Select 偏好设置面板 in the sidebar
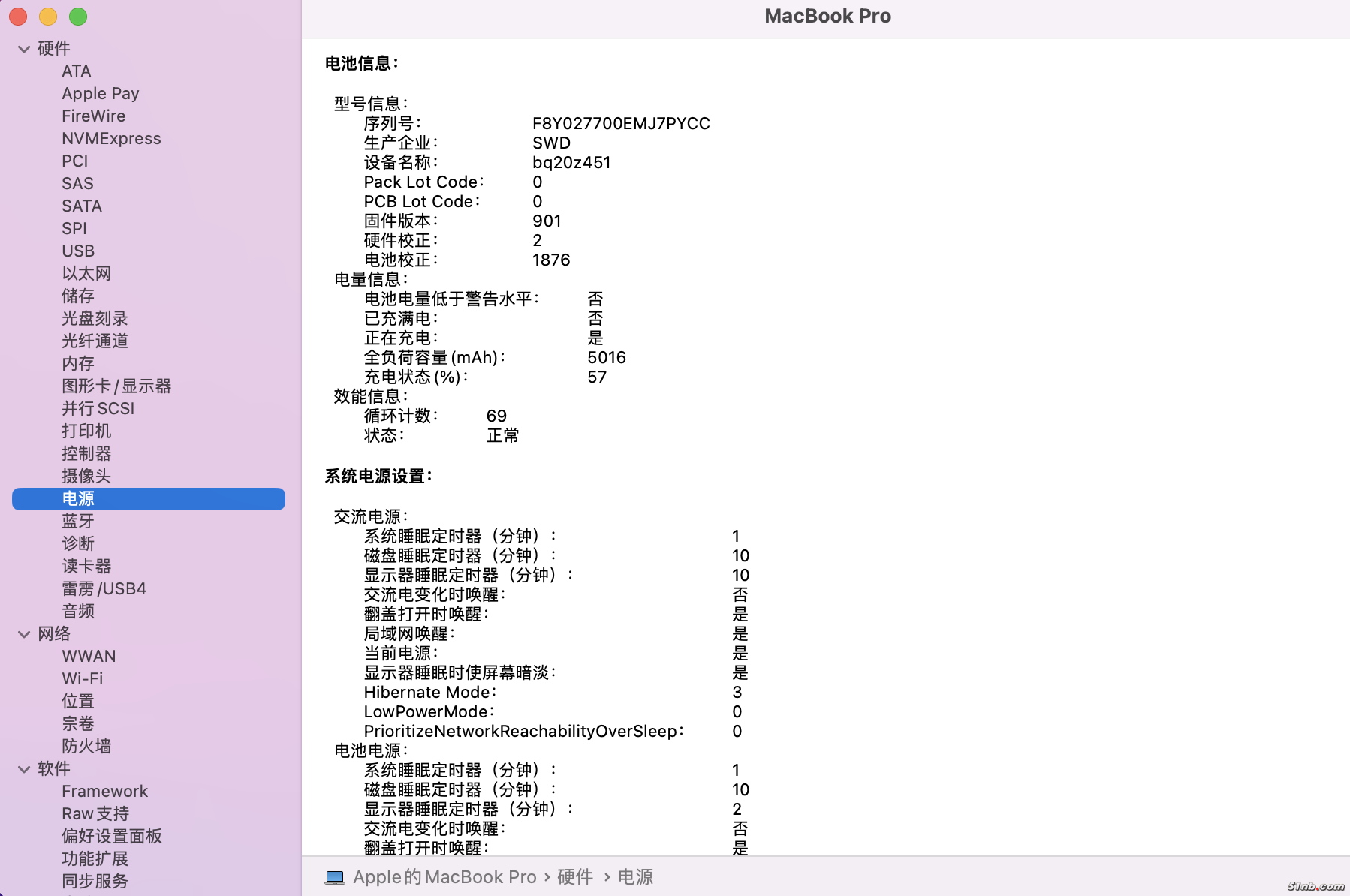The image size is (1350, 896). coord(112,837)
